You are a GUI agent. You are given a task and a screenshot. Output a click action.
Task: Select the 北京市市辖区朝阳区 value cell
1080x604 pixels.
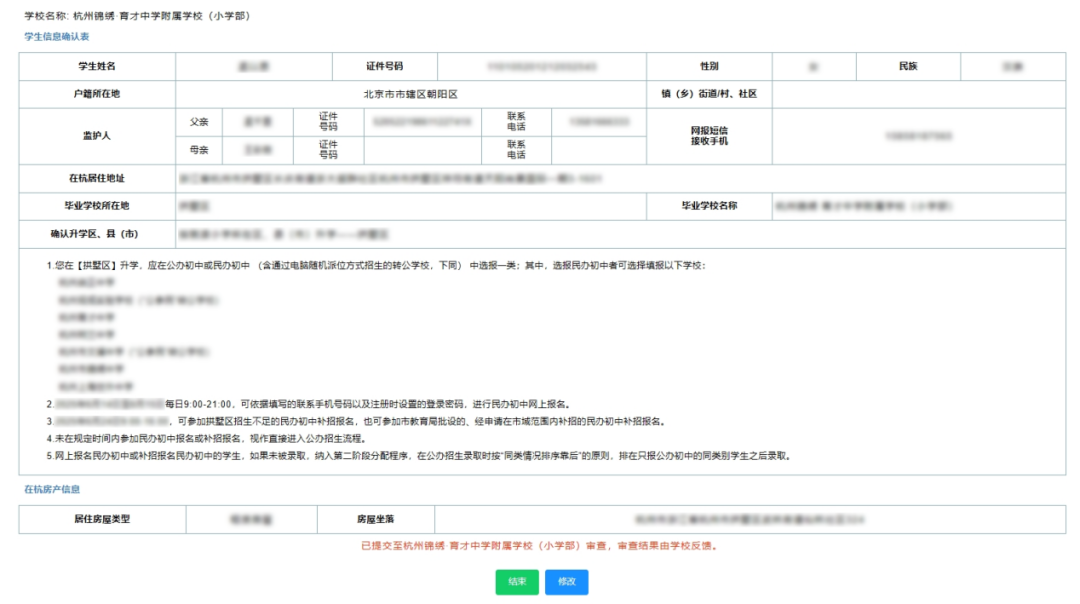(411, 94)
